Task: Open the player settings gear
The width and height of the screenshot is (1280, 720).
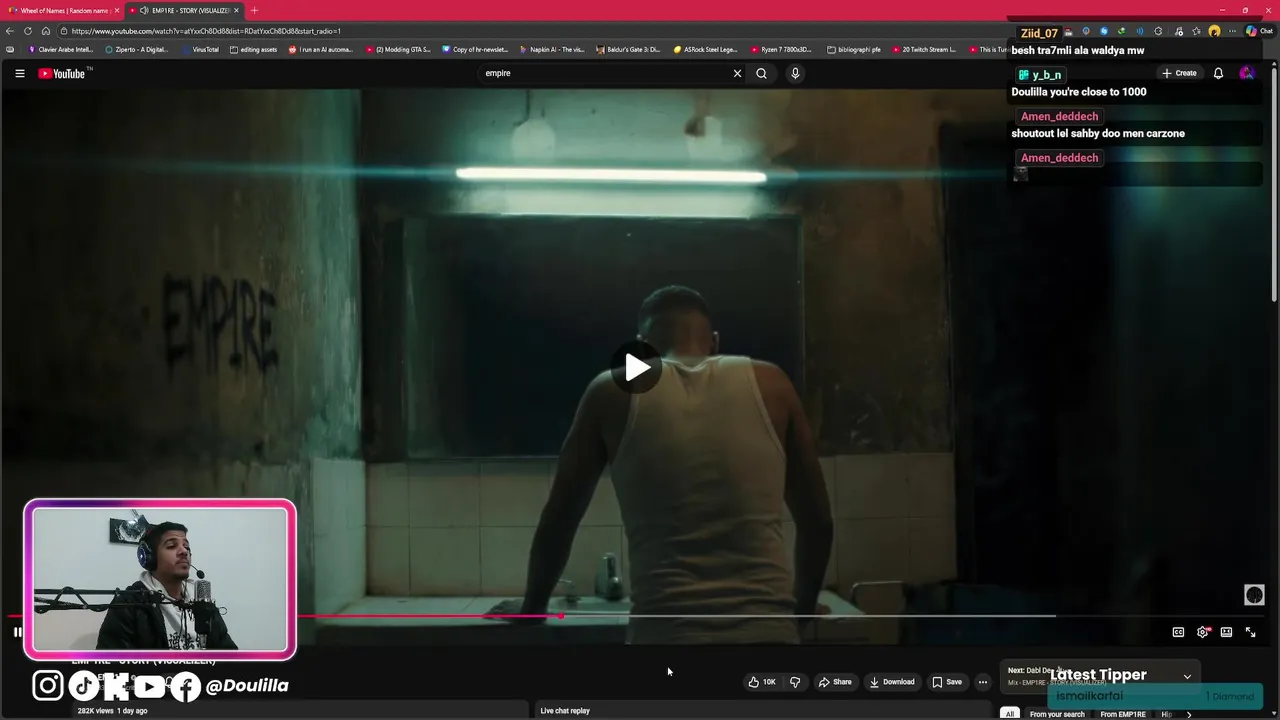Action: pyautogui.click(x=1203, y=632)
